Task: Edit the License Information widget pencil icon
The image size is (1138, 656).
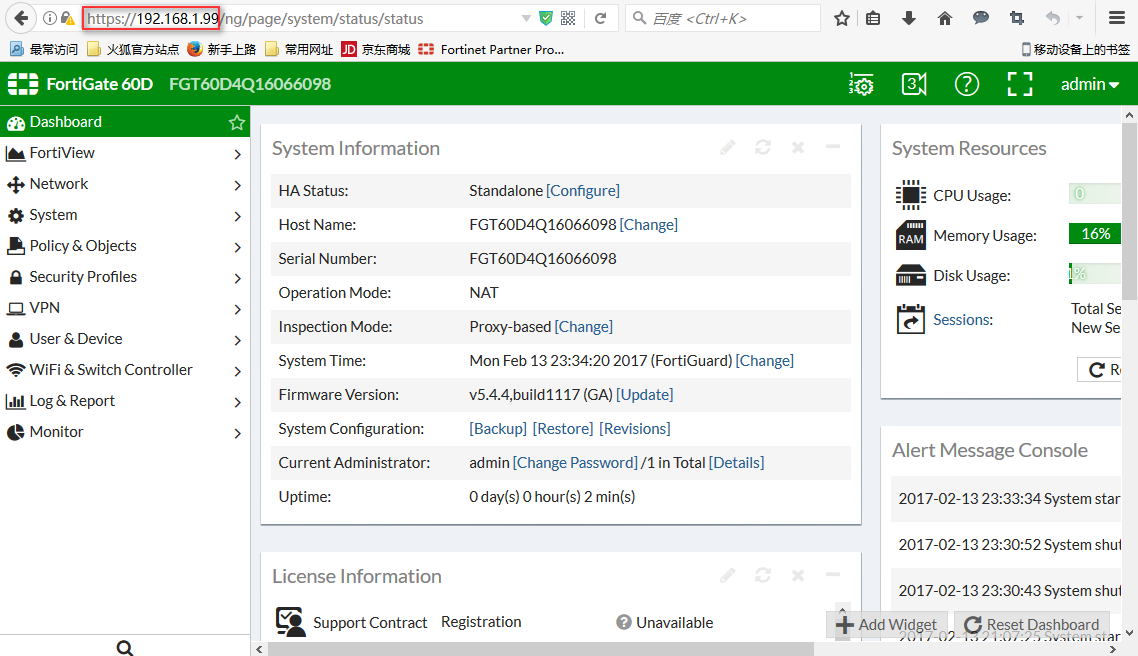Action: coord(728,575)
